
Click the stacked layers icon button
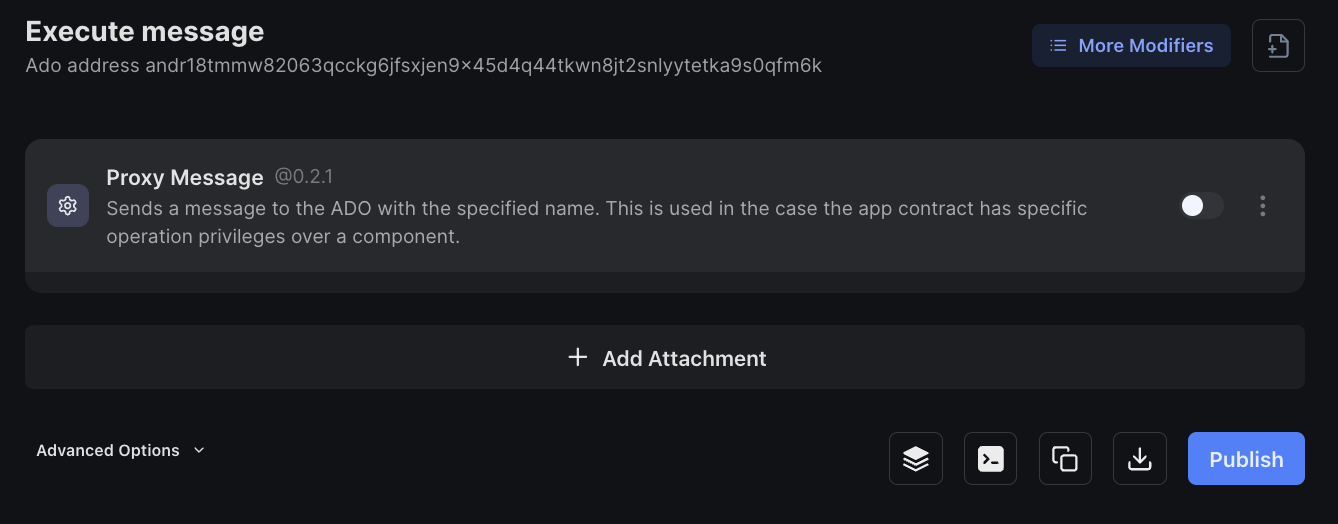tap(916, 459)
